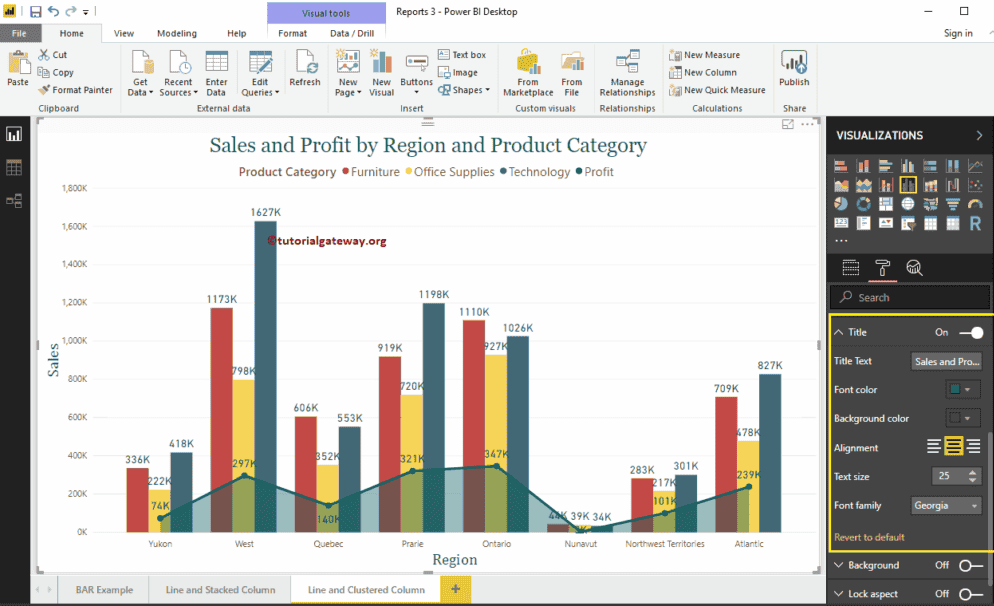Open the Format ribbon tab
Viewport: 994px width, 606px height.
[x=292, y=33]
